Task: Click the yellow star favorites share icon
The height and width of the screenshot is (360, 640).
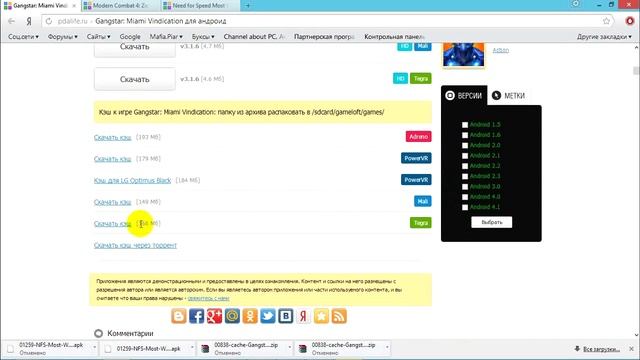Action: [321, 316]
